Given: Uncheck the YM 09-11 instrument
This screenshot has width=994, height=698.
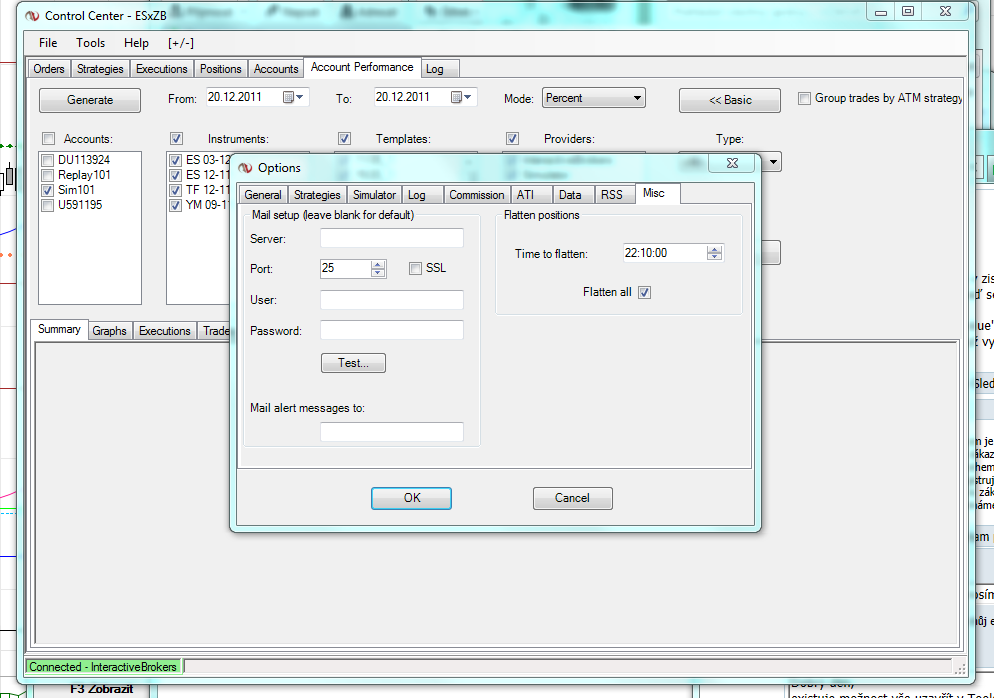Looking at the screenshot, I should coord(176,205).
